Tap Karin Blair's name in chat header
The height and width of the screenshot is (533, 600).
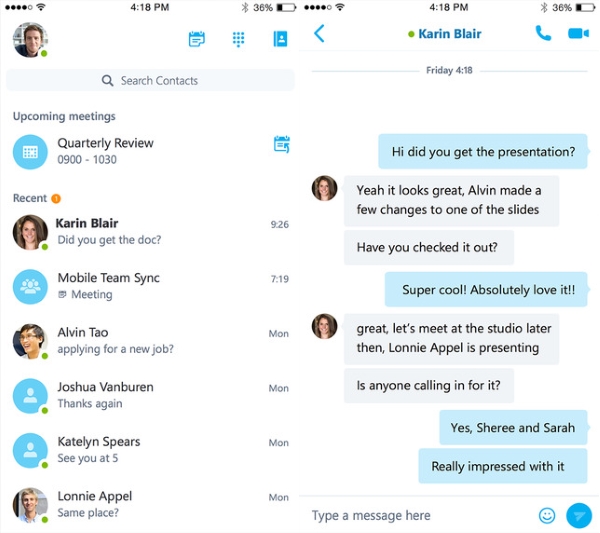(450, 34)
